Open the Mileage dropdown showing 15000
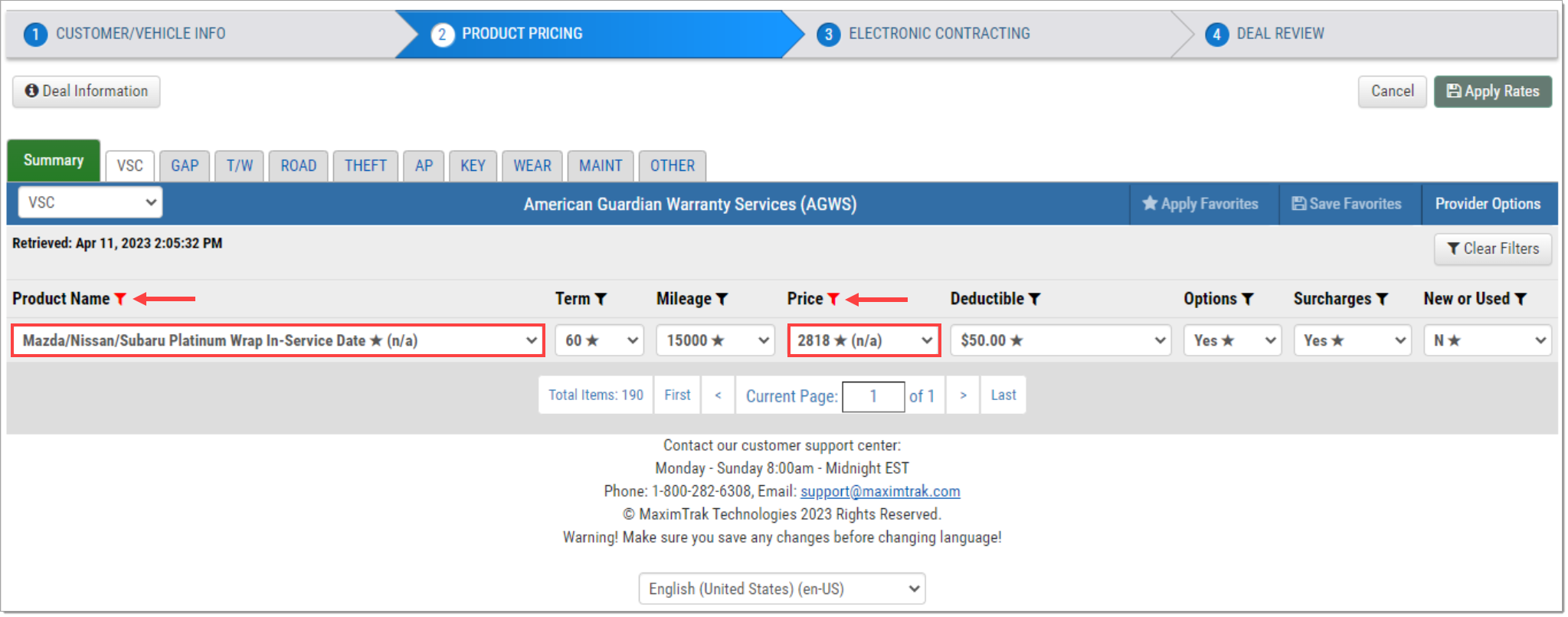This screenshot has width=1568, height=617. (x=715, y=340)
